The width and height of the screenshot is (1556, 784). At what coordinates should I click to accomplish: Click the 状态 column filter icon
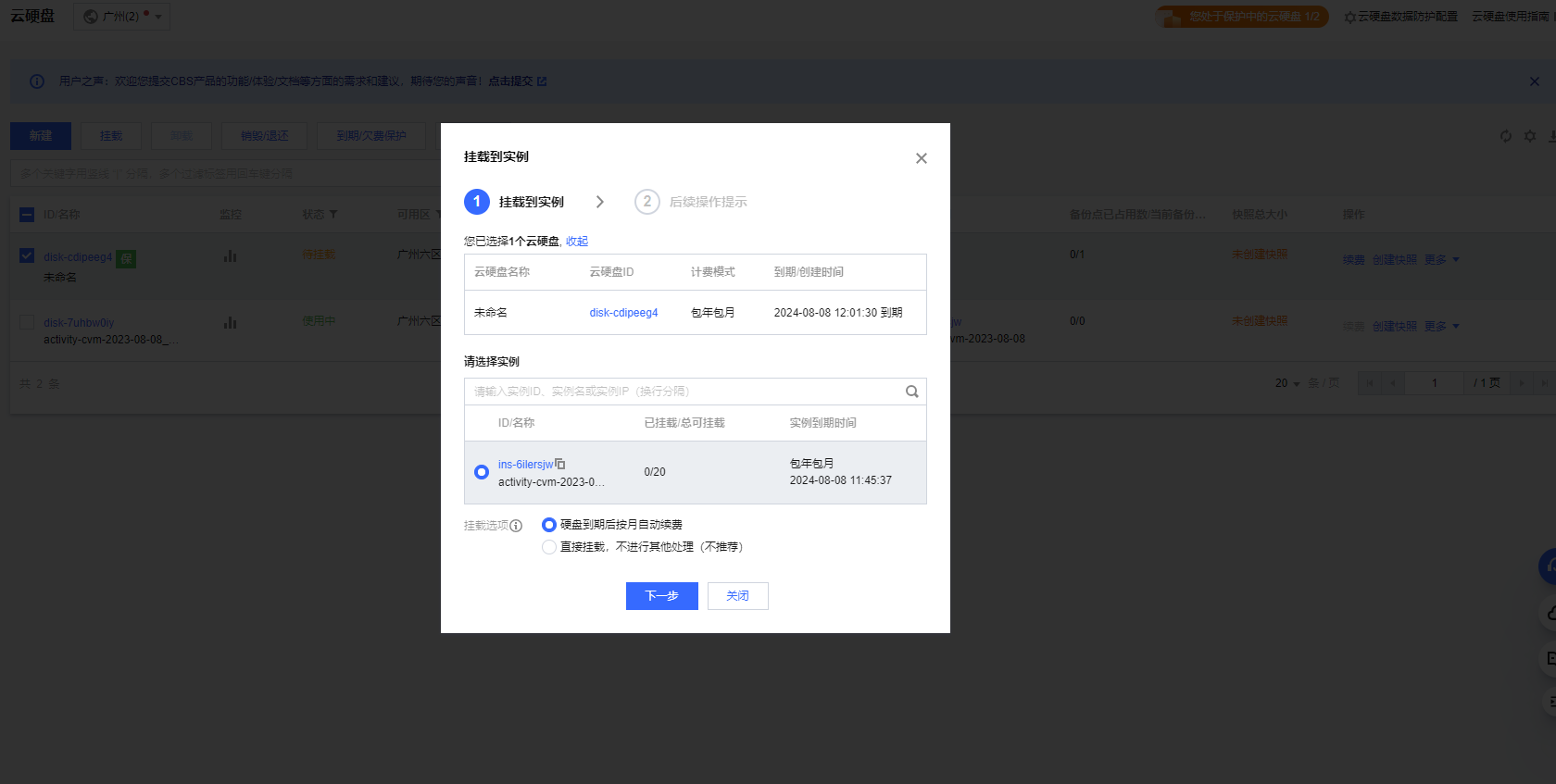click(333, 215)
